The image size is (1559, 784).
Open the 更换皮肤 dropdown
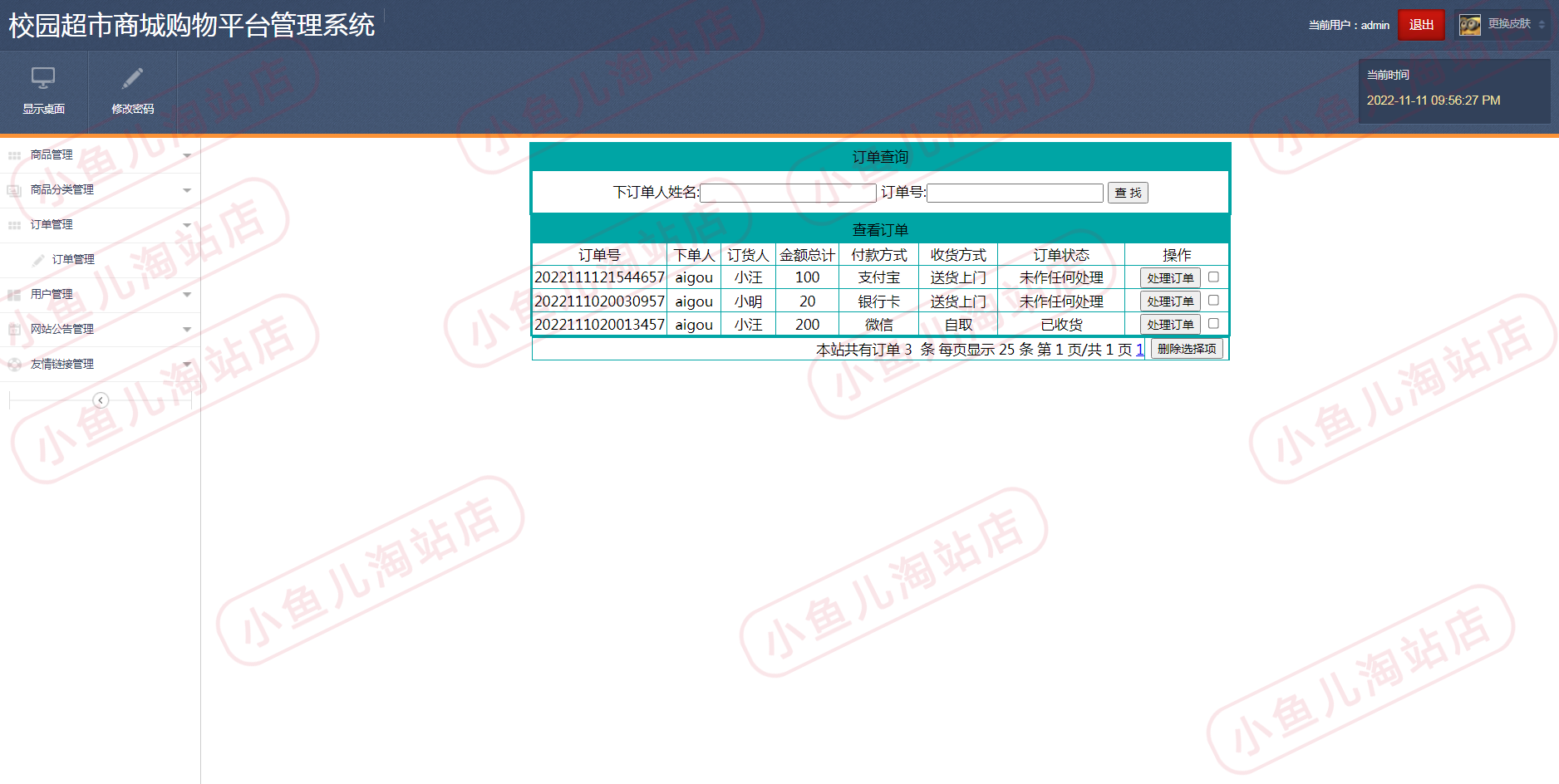(1502, 25)
